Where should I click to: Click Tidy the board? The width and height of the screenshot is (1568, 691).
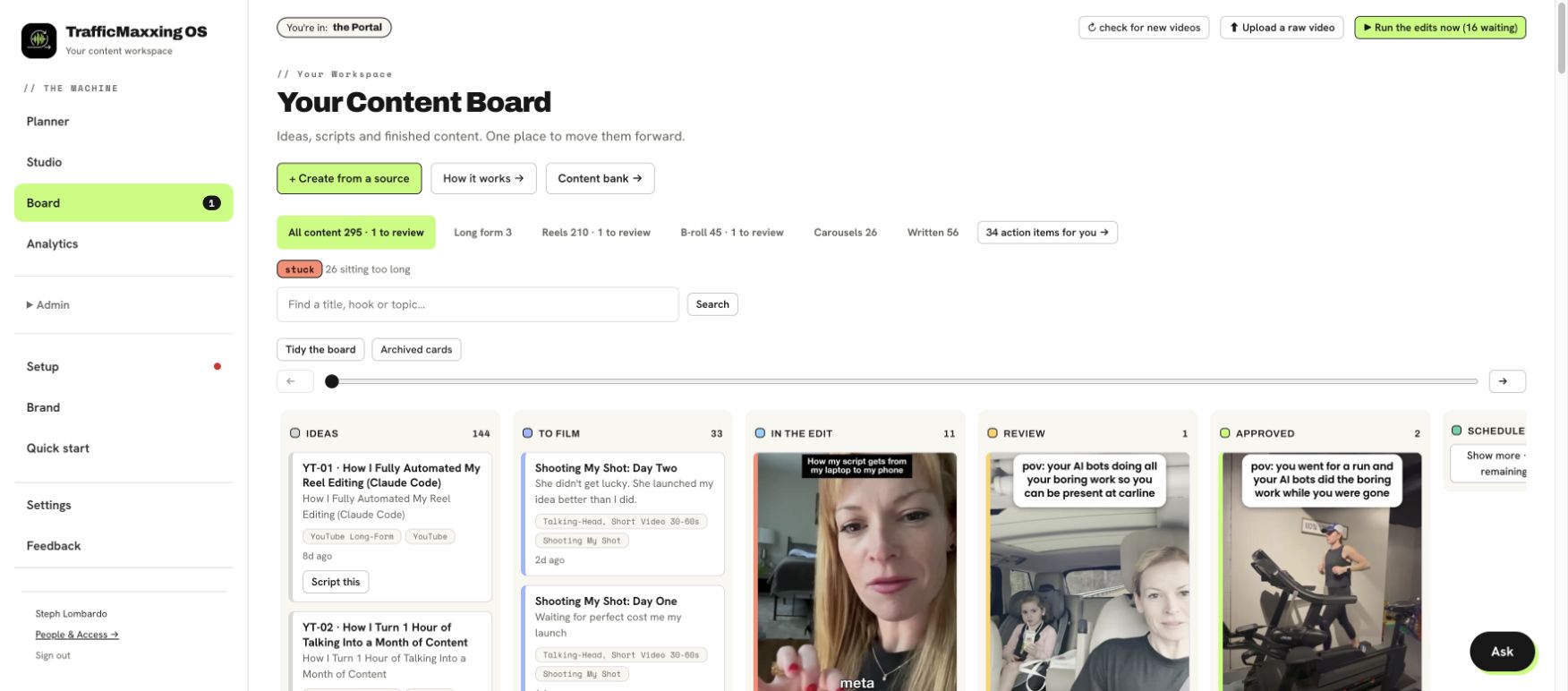pyautogui.click(x=320, y=350)
